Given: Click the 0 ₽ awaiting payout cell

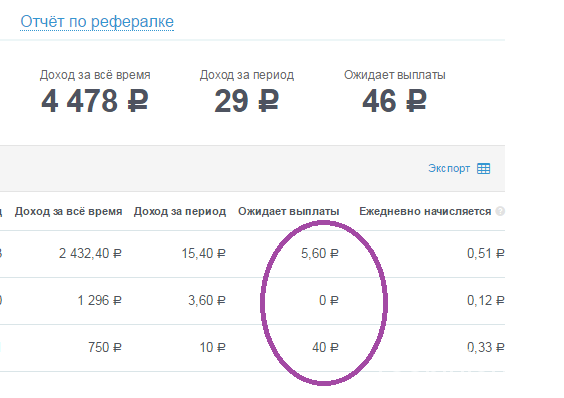Looking at the screenshot, I should point(329,300).
